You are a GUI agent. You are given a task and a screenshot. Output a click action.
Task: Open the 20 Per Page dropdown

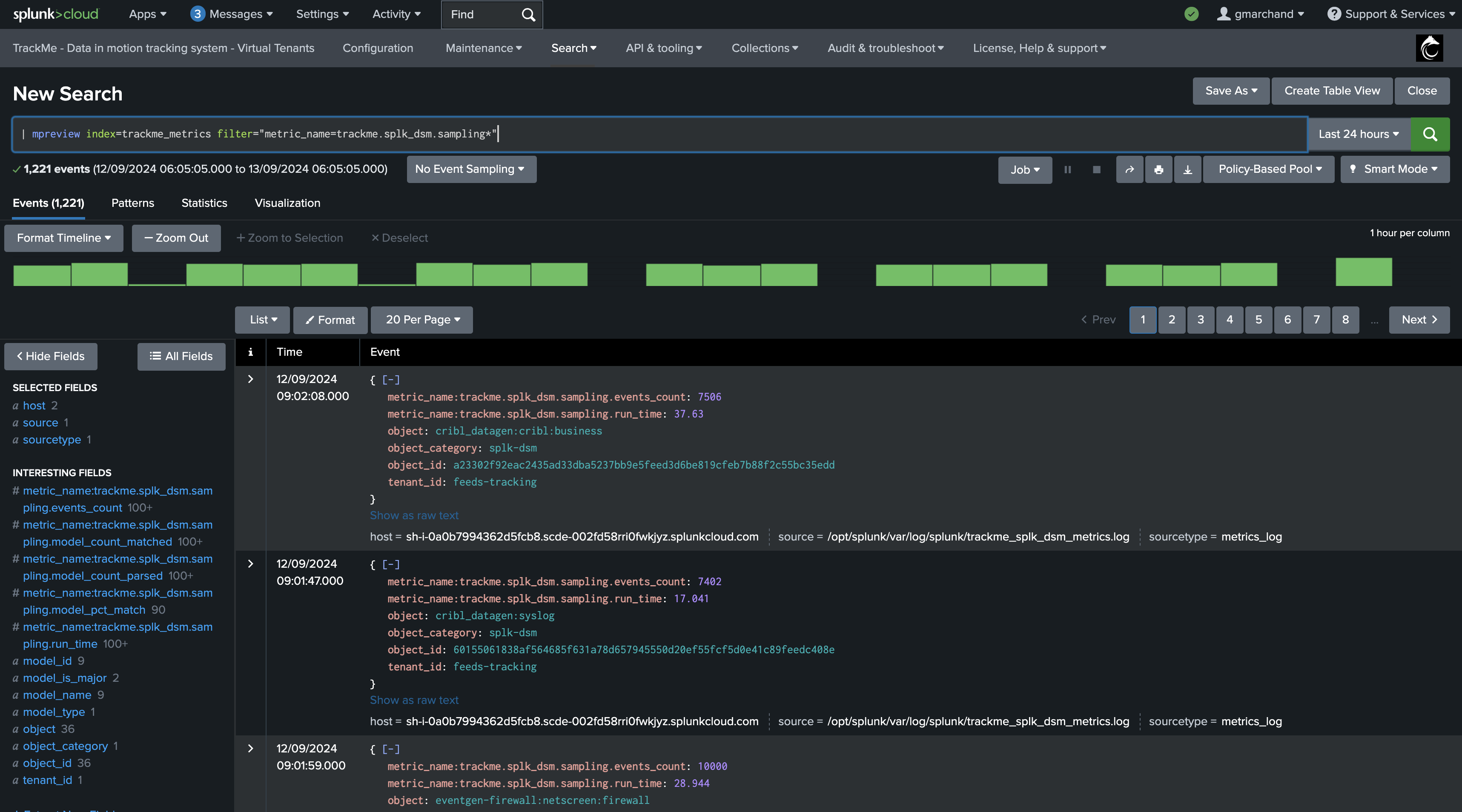[421, 320]
